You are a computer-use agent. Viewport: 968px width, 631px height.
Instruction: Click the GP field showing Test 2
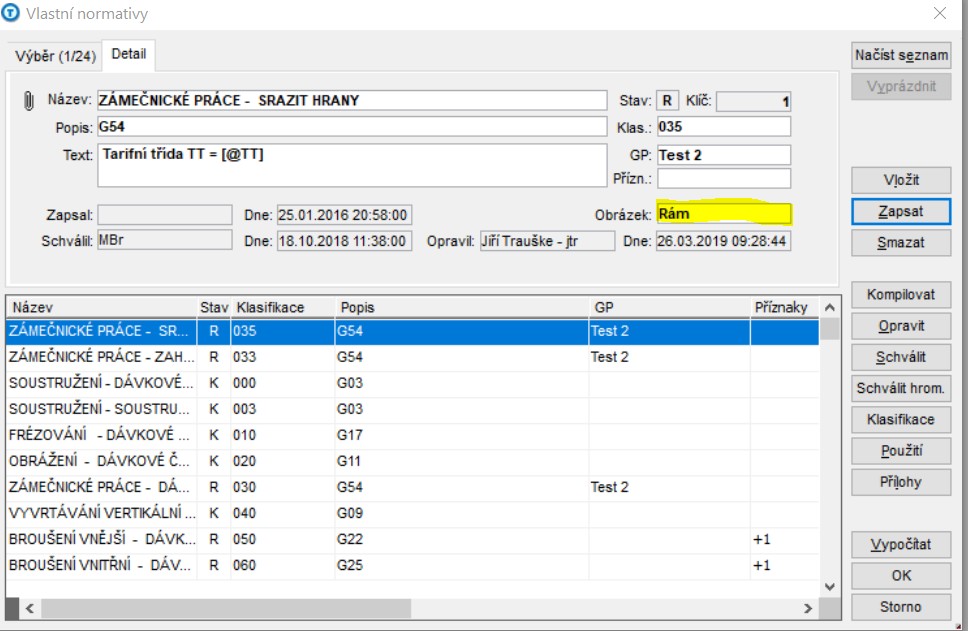pos(724,155)
